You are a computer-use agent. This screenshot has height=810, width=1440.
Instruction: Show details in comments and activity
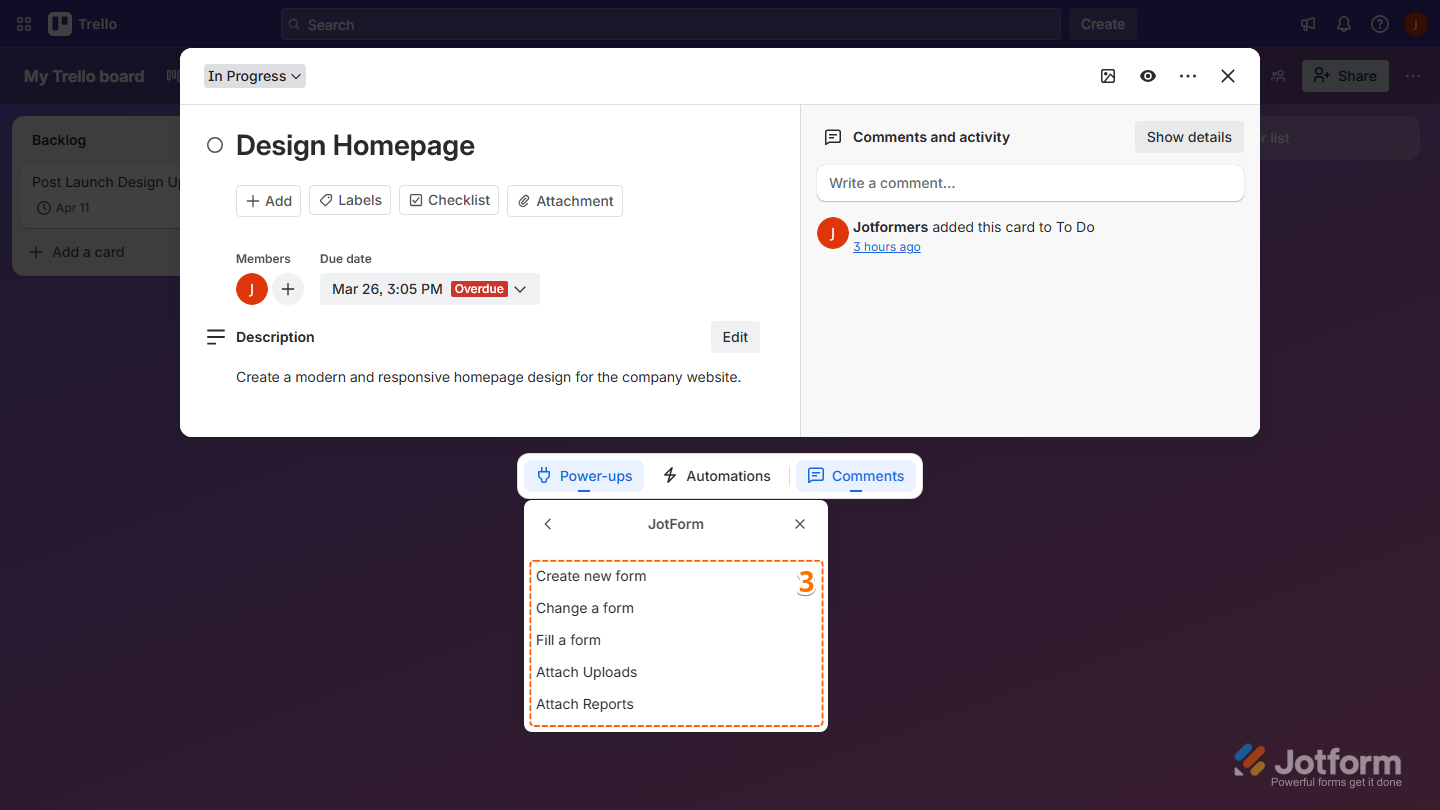(1189, 137)
